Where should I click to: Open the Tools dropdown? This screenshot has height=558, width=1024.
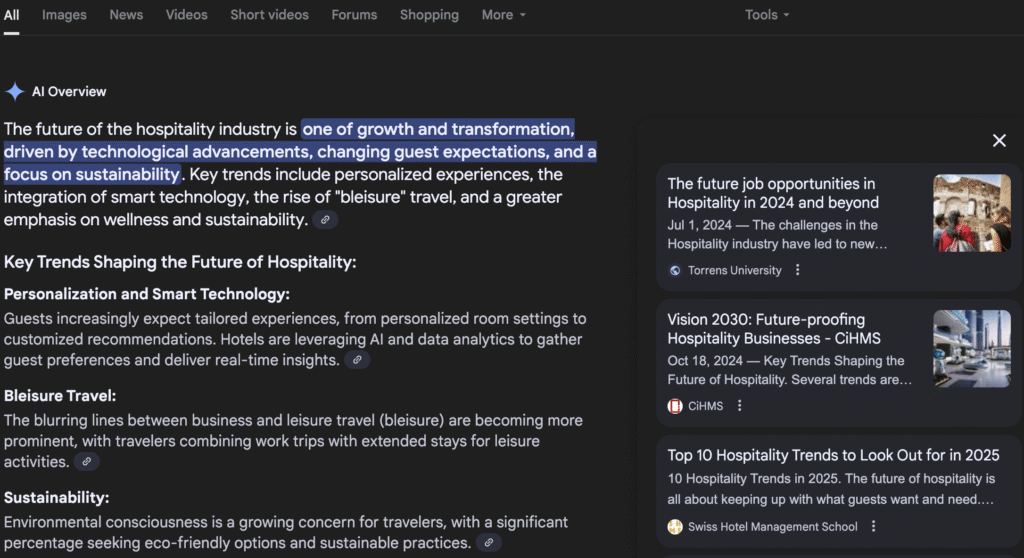(766, 15)
